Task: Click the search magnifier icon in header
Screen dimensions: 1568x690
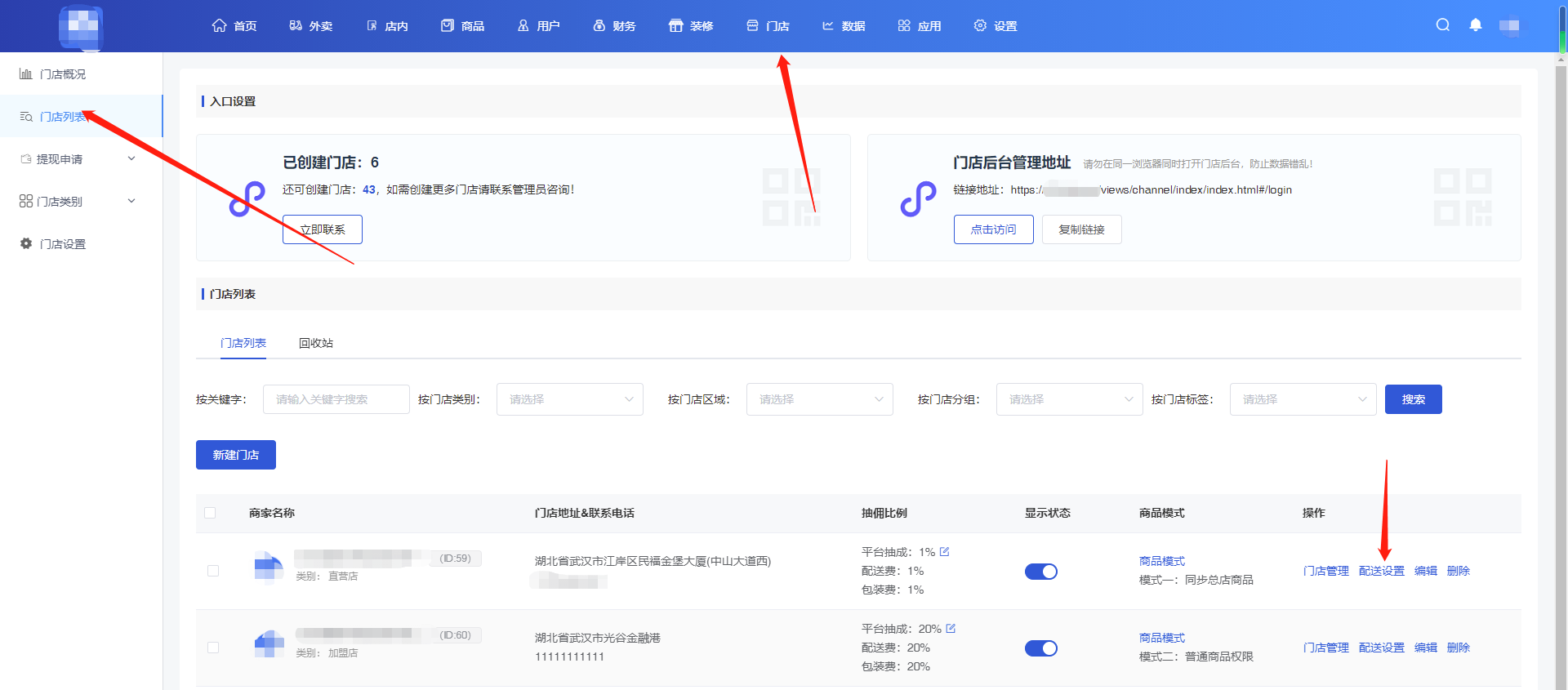Action: (1443, 25)
